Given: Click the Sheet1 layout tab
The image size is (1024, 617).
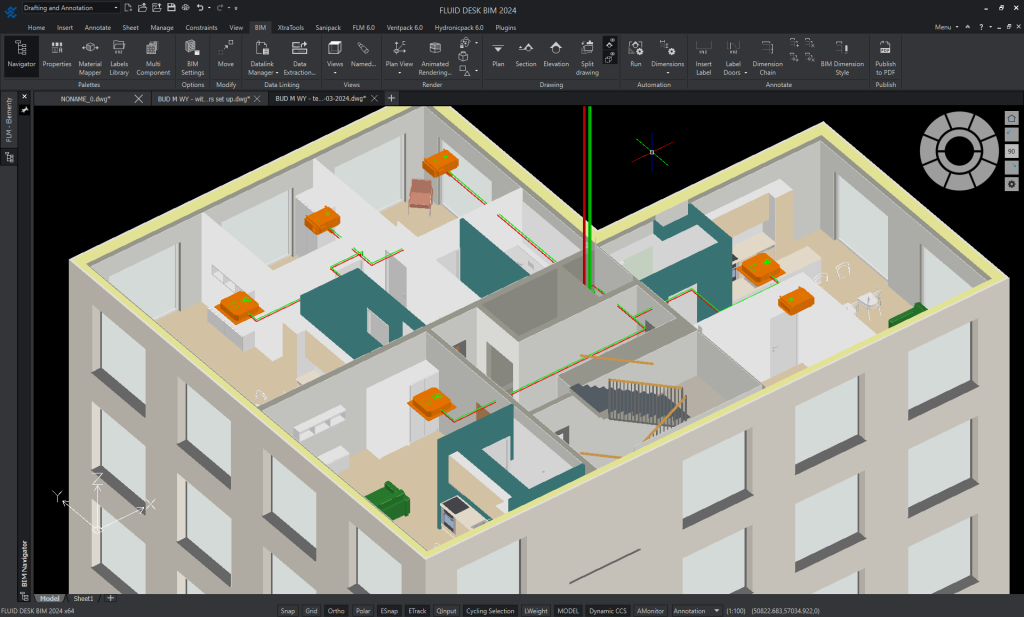Looking at the screenshot, I should pos(84,598).
